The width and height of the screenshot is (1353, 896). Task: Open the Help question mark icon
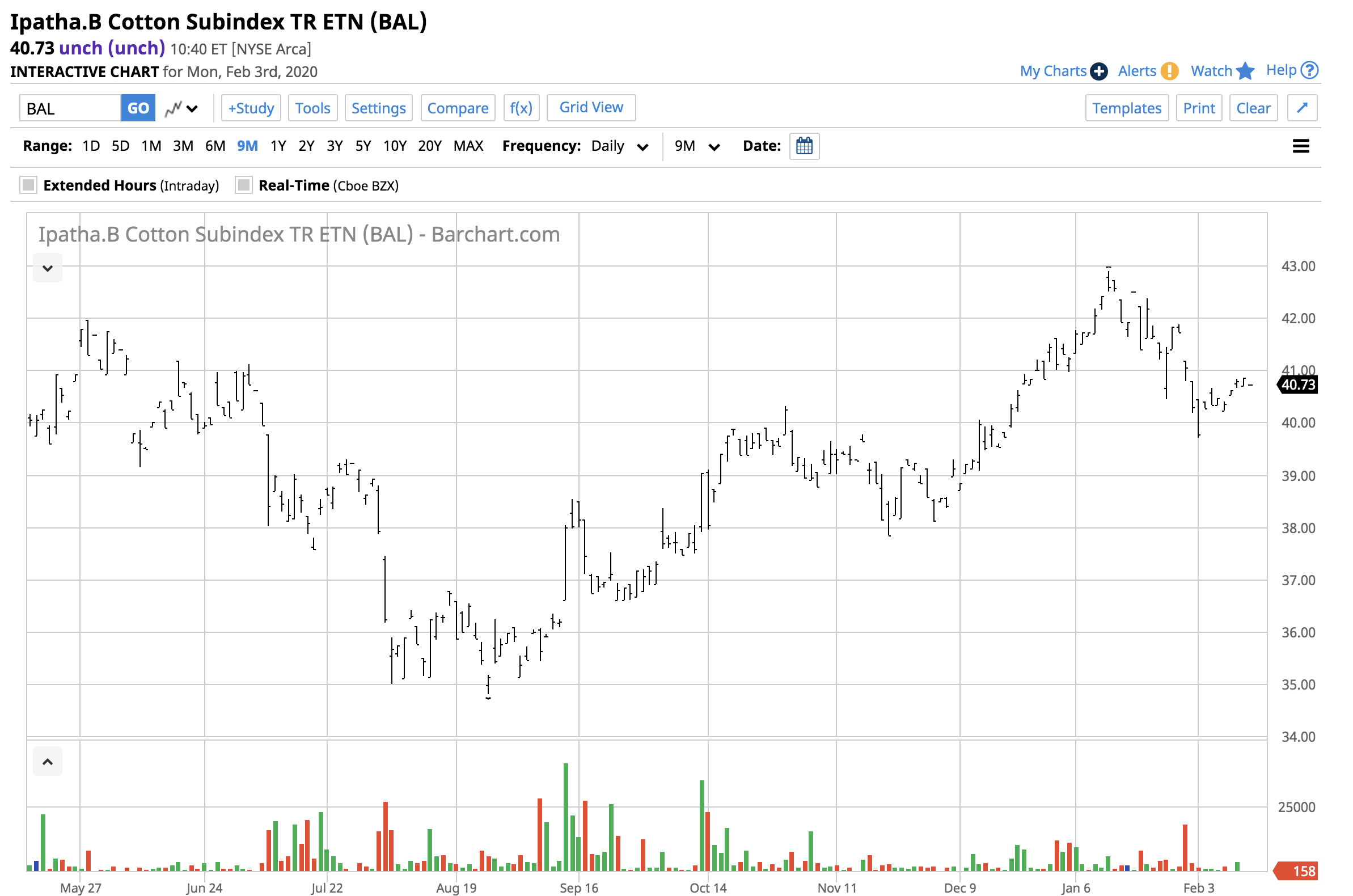(x=1309, y=70)
